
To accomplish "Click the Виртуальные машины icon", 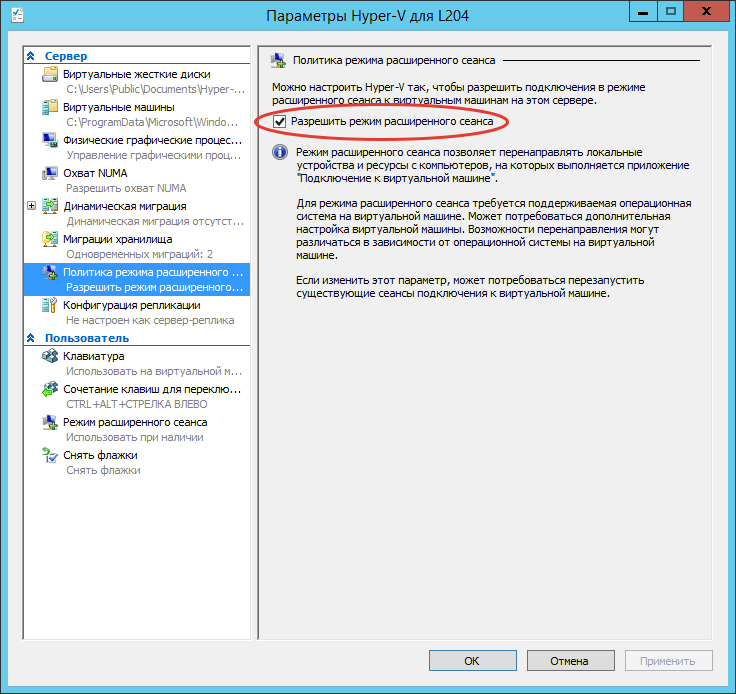I will point(50,108).
